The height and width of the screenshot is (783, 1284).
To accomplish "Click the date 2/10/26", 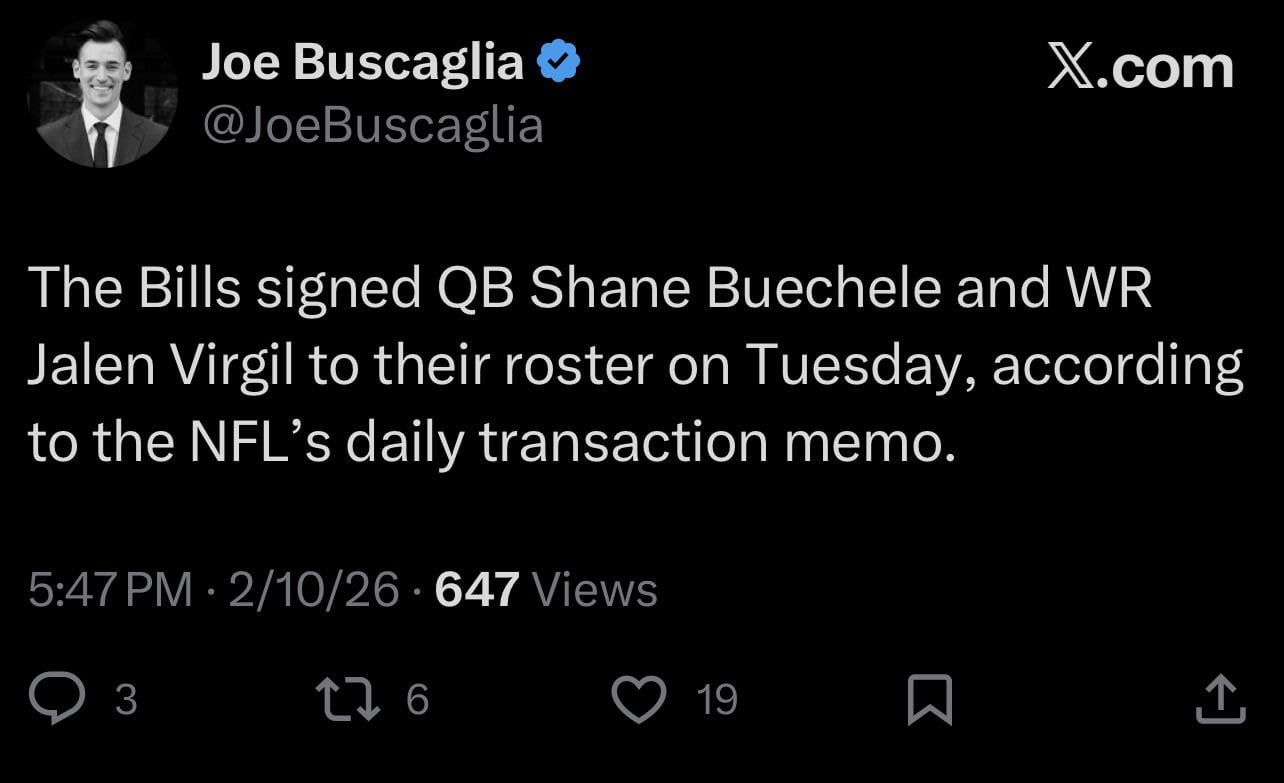I will (316, 590).
